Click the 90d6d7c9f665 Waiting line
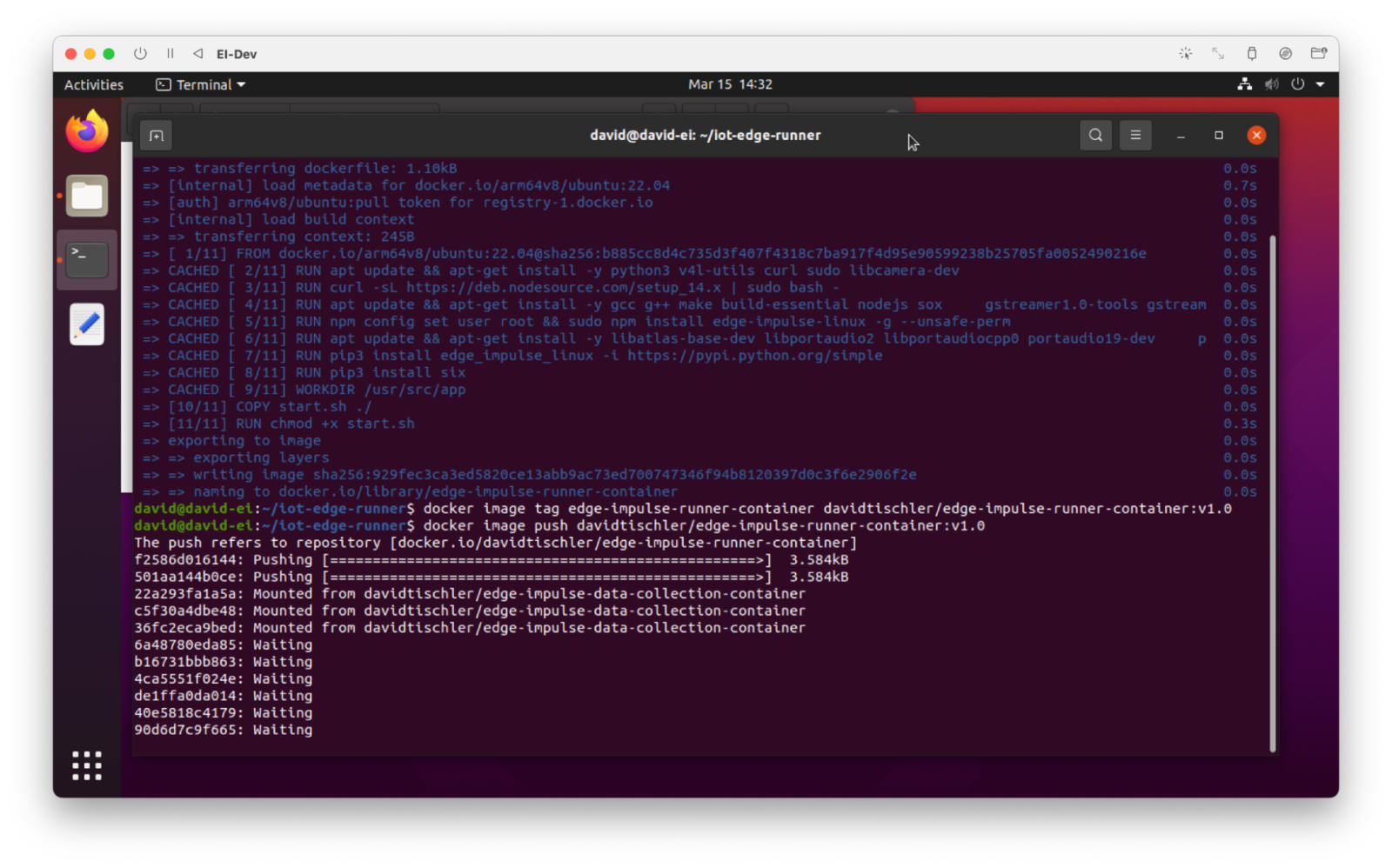The width and height of the screenshot is (1392, 868). pos(224,730)
